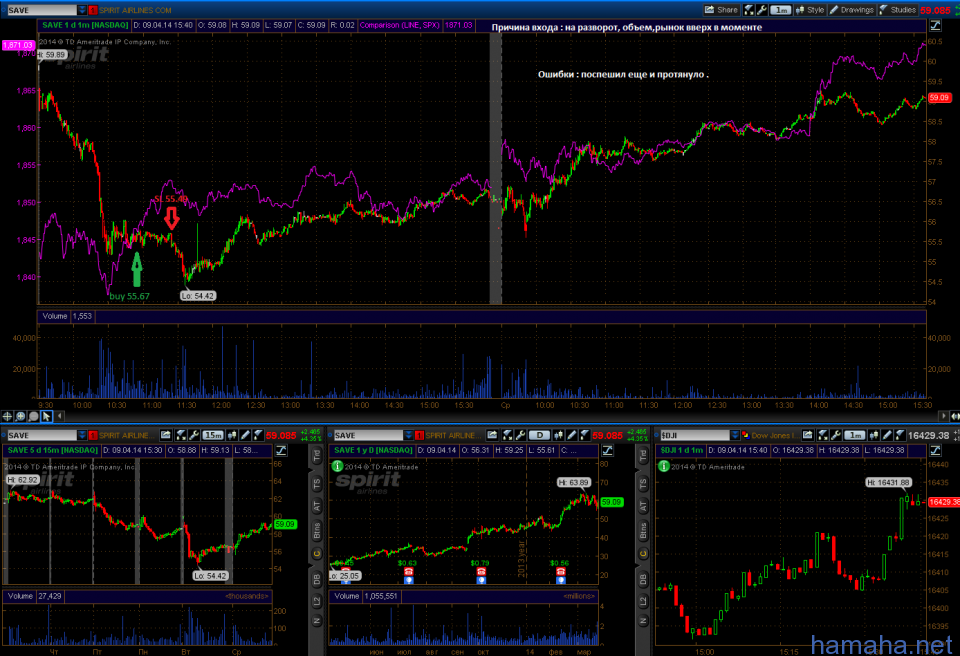960x656 pixels.
Task: Open the 1m timeframe selector on main chart
Action: [781, 10]
